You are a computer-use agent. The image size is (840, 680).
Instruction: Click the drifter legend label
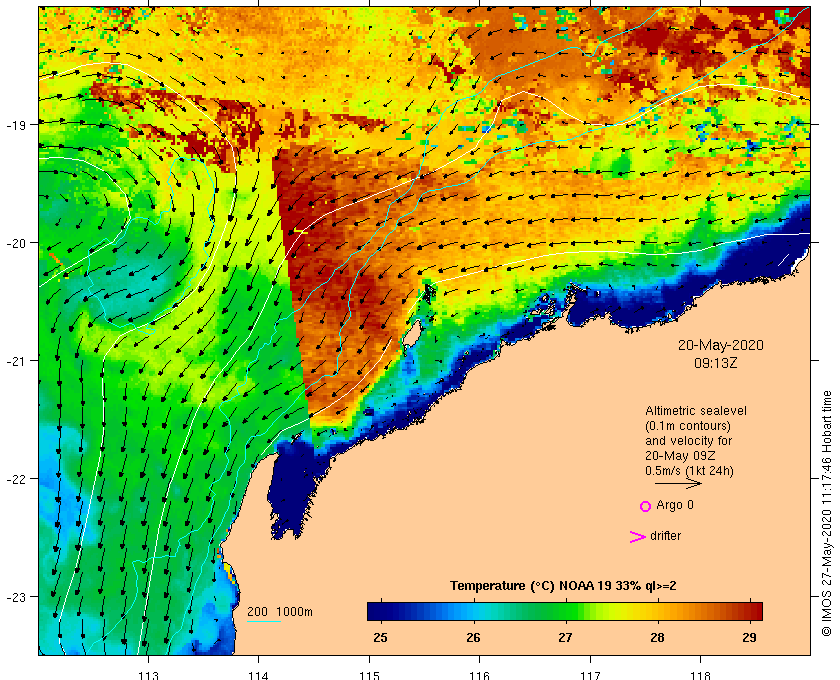[x=665, y=536]
